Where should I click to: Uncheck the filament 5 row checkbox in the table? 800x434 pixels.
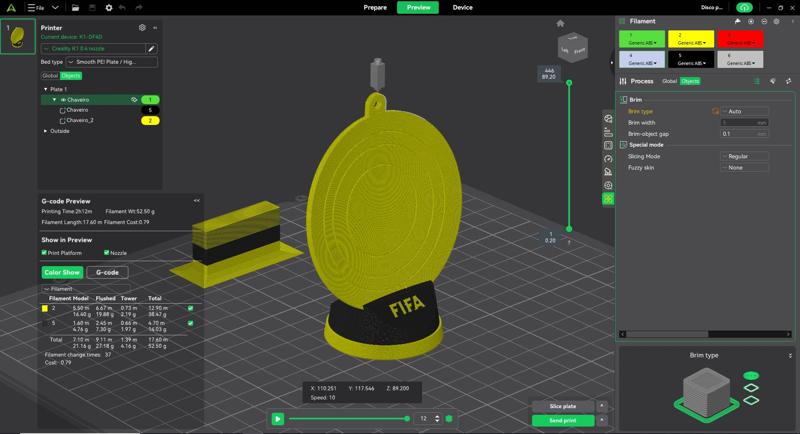coord(190,323)
